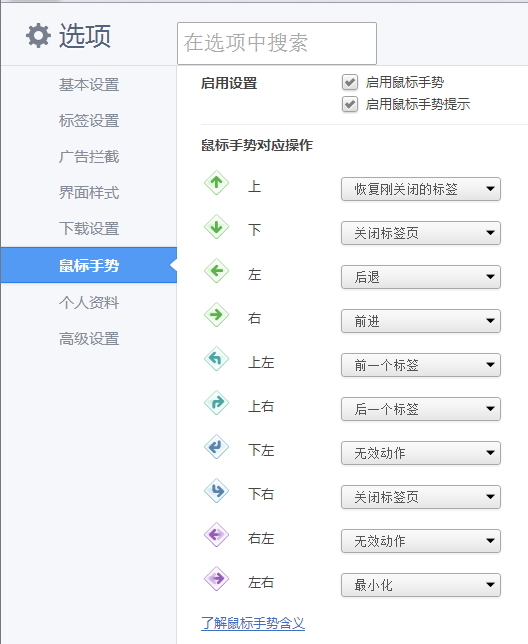Click the down-then-left gesture icon
528x644 pixels.
216,446
